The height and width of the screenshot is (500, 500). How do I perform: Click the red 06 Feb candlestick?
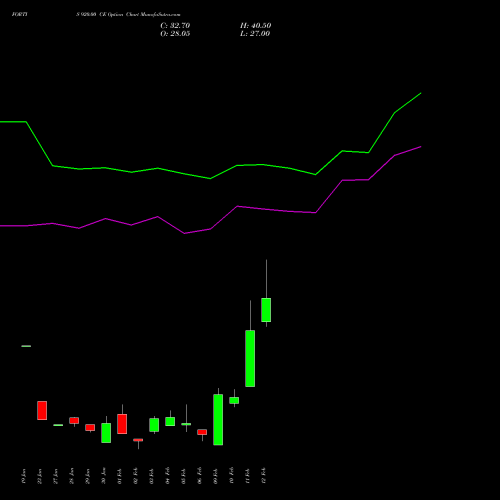click(202, 432)
